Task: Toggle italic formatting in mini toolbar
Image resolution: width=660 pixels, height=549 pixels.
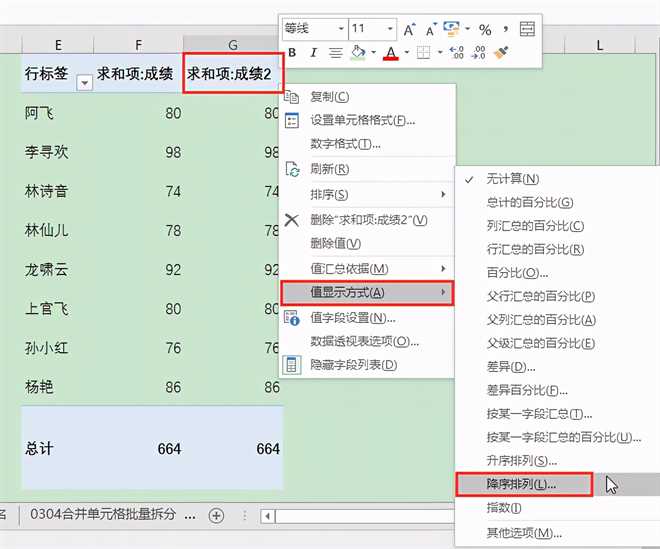Action: click(x=314, y=53)
